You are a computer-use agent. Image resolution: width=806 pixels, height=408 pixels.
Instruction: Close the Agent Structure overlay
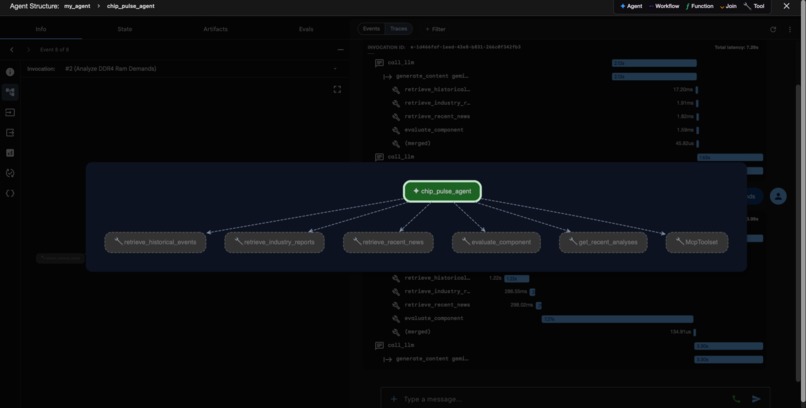[x=786, y=6]
